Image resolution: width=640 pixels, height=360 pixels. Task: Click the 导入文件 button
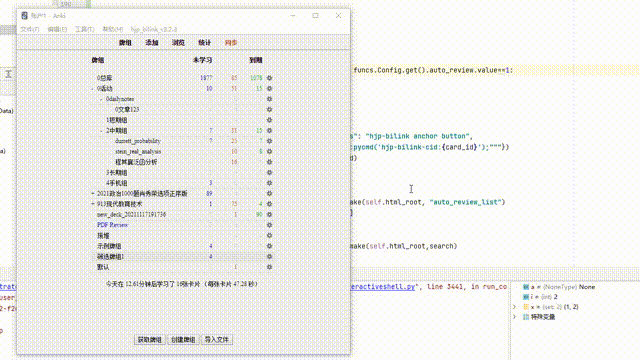pyautogui.click(x=217, y=340)
